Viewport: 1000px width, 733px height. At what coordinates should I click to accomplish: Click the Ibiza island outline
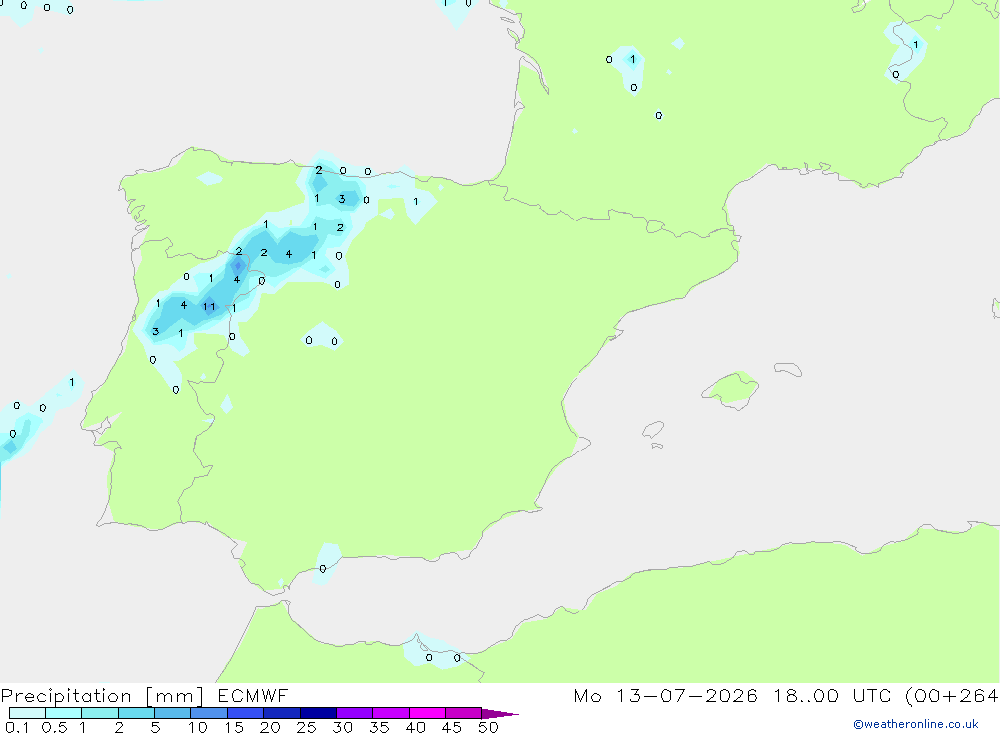(x=653, y=429)
